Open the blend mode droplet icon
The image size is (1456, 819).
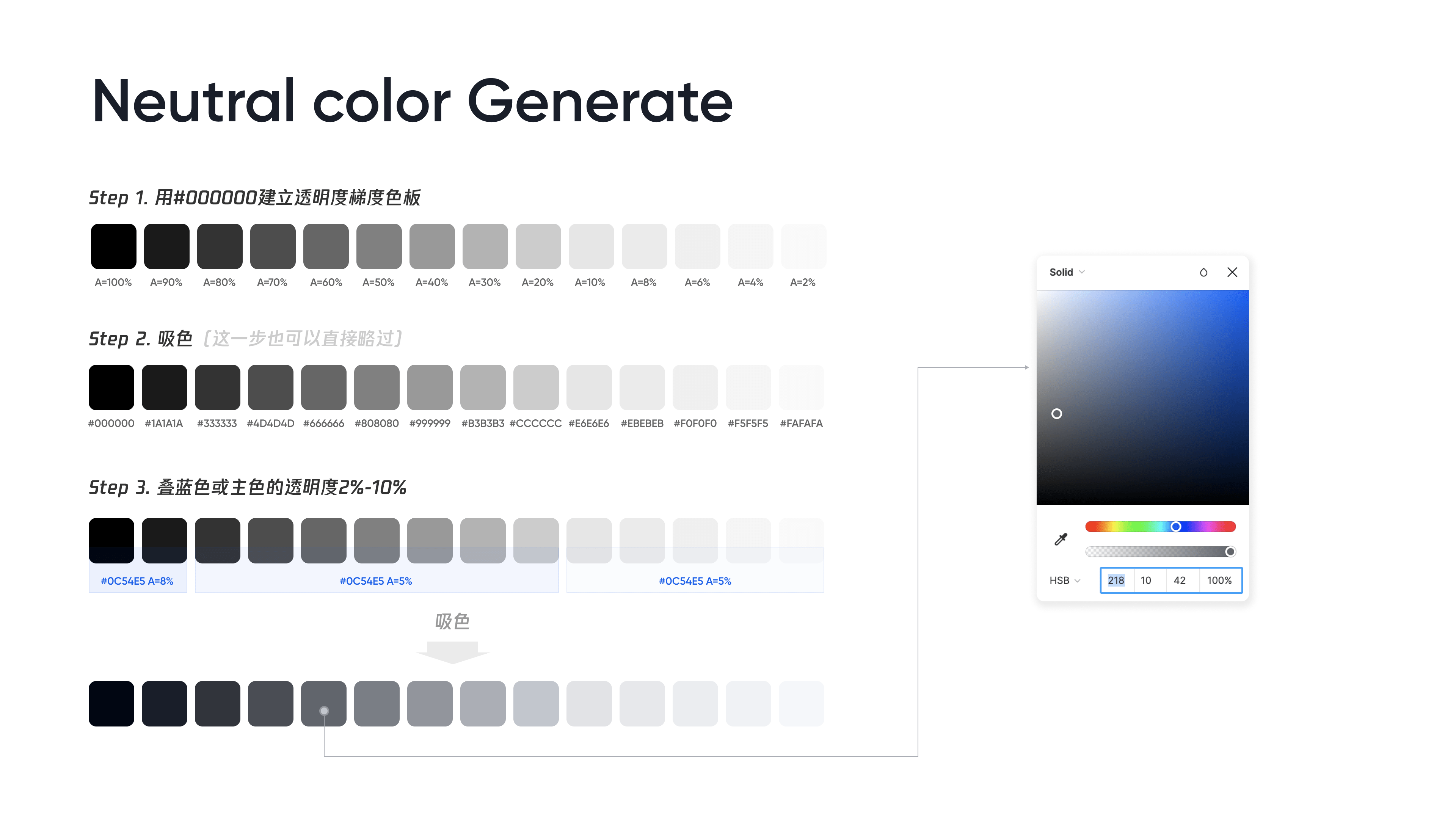(1203, 273)
